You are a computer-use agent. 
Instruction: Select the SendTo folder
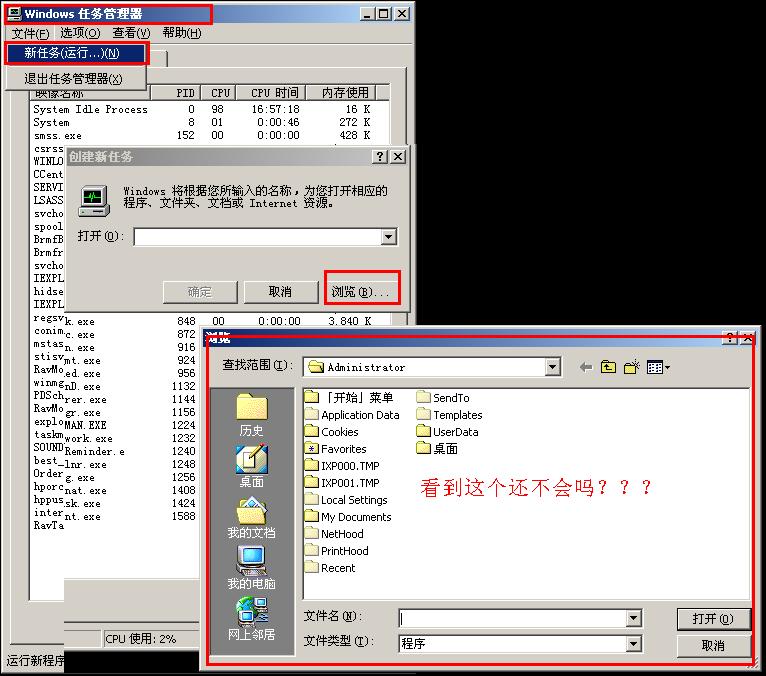point(443,398)
